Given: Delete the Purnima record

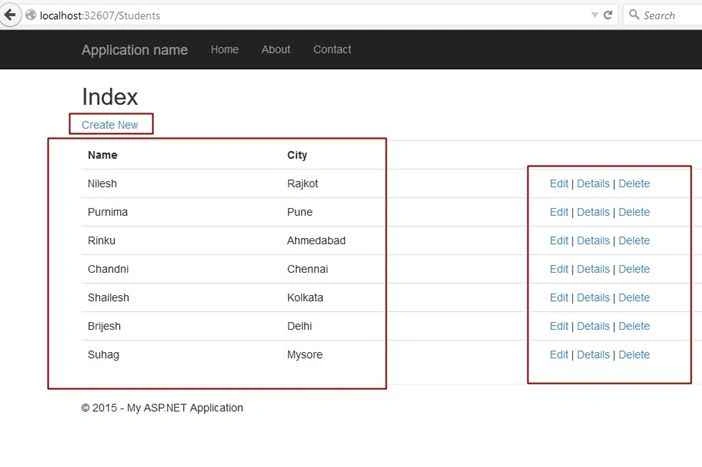Looking at the screenshot, I should (x=634, y=212).
